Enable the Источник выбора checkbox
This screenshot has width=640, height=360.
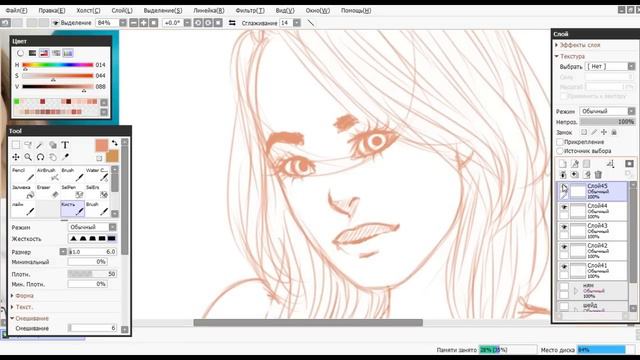560,151
